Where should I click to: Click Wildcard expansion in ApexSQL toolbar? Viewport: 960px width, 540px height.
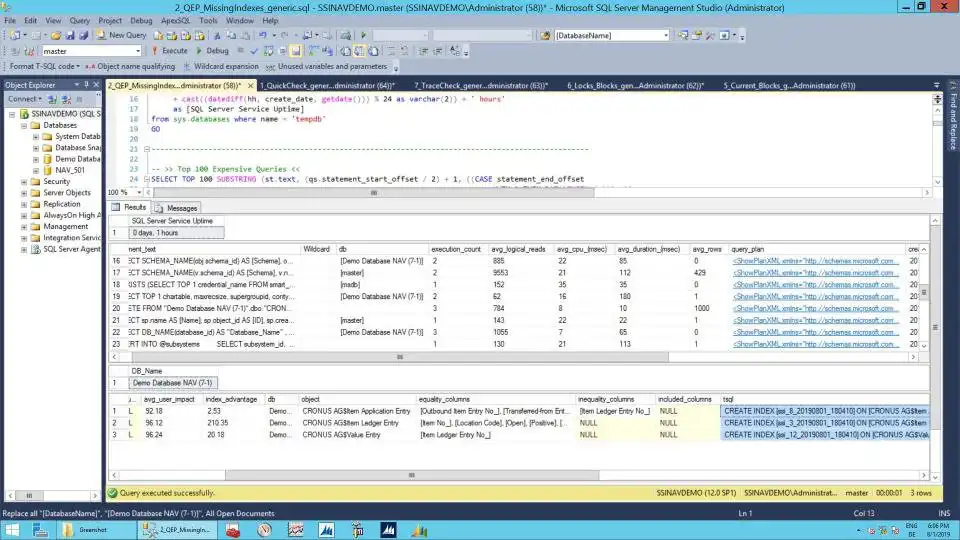[221, 66]
